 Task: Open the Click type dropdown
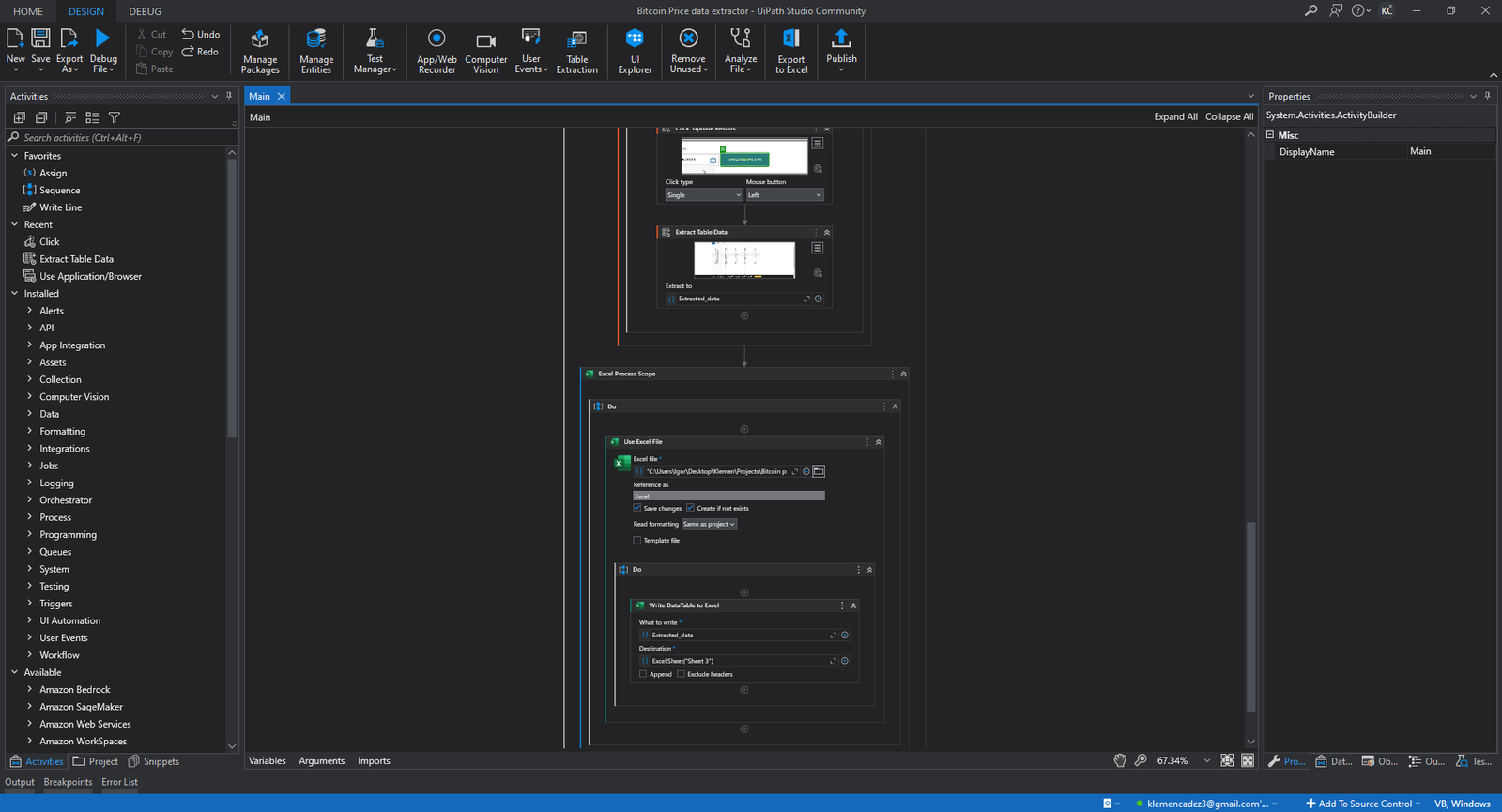coord(703,195)
